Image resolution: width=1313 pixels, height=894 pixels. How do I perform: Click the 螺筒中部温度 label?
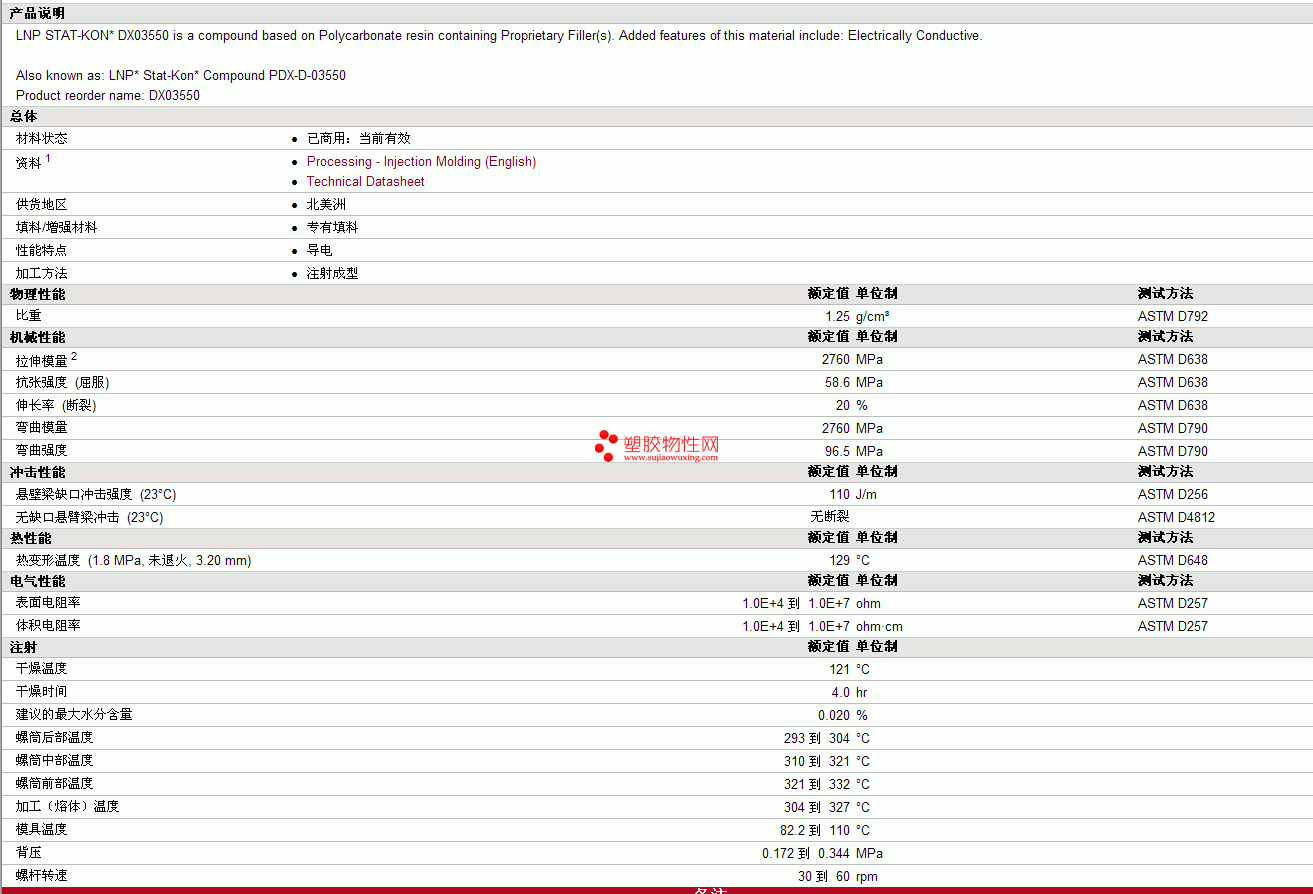(55, 761)
